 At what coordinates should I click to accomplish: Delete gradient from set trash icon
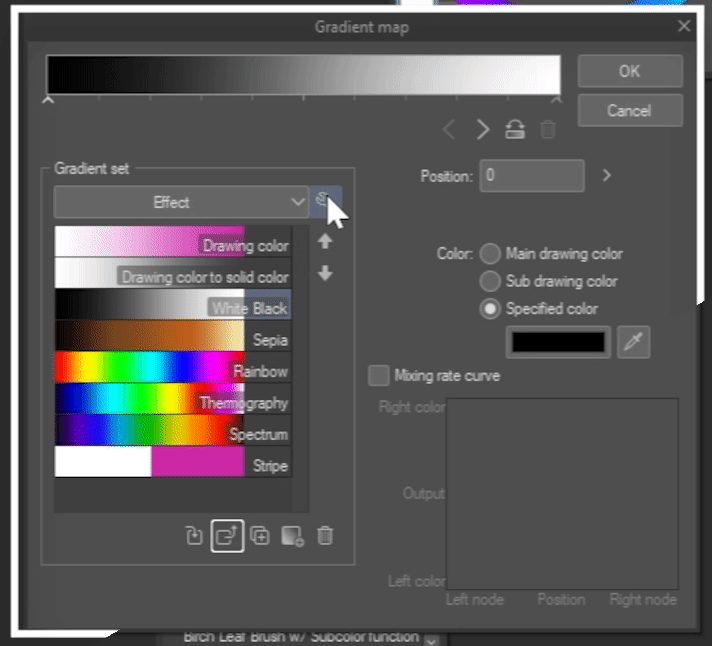click(x=325, y=536)
